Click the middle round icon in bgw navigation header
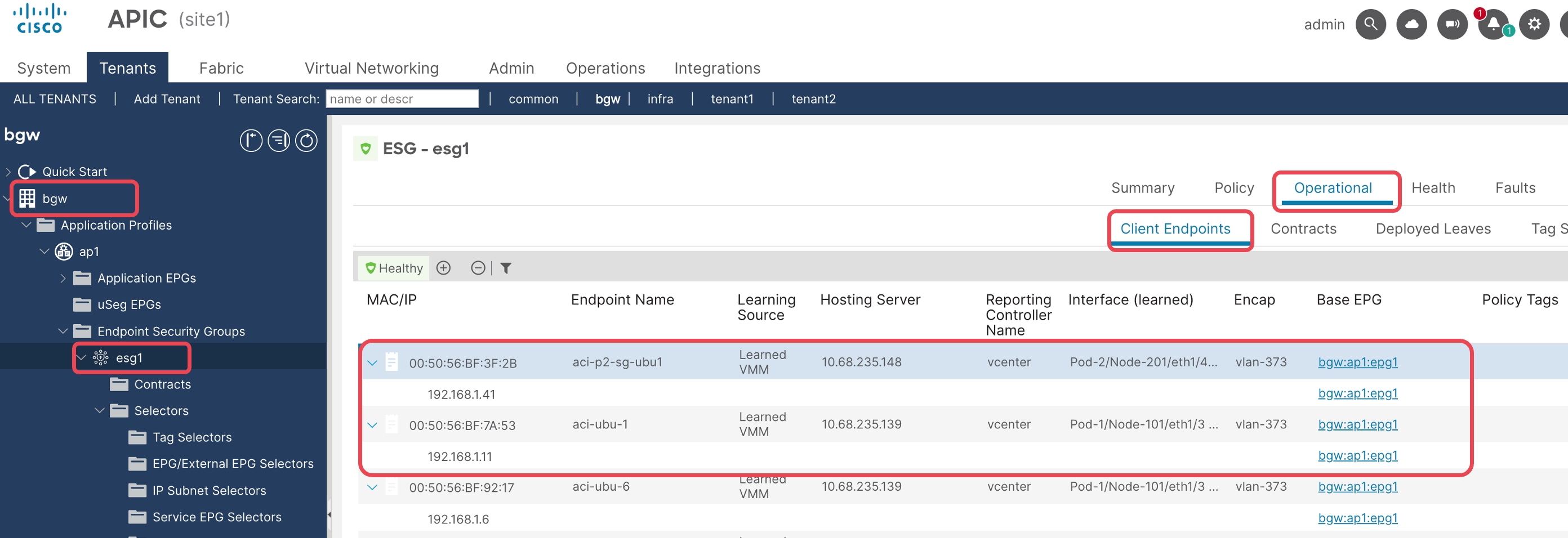1568x538 pixels. 279,141
